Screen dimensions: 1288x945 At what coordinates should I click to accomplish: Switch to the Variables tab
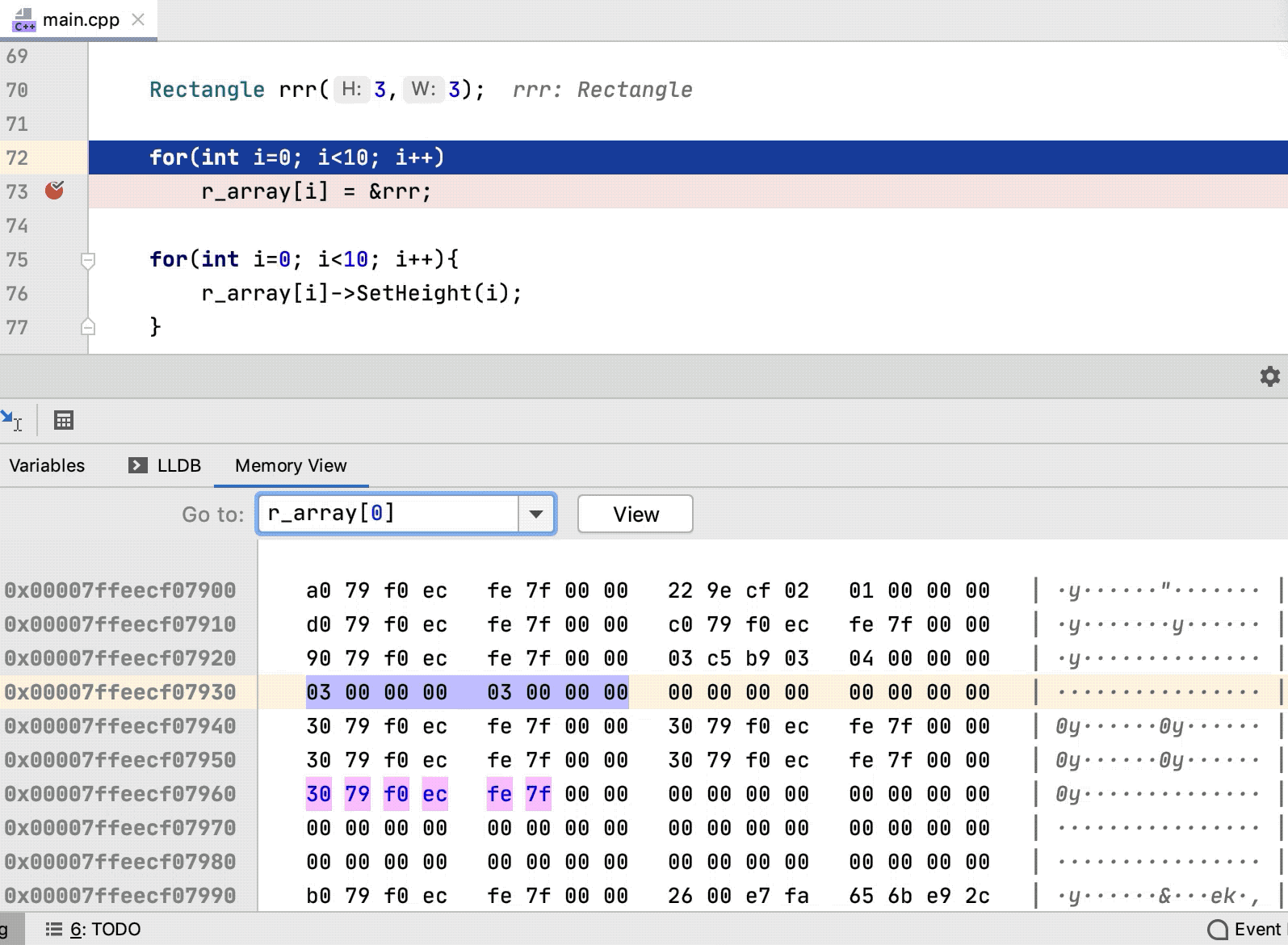tap(47, 465)
